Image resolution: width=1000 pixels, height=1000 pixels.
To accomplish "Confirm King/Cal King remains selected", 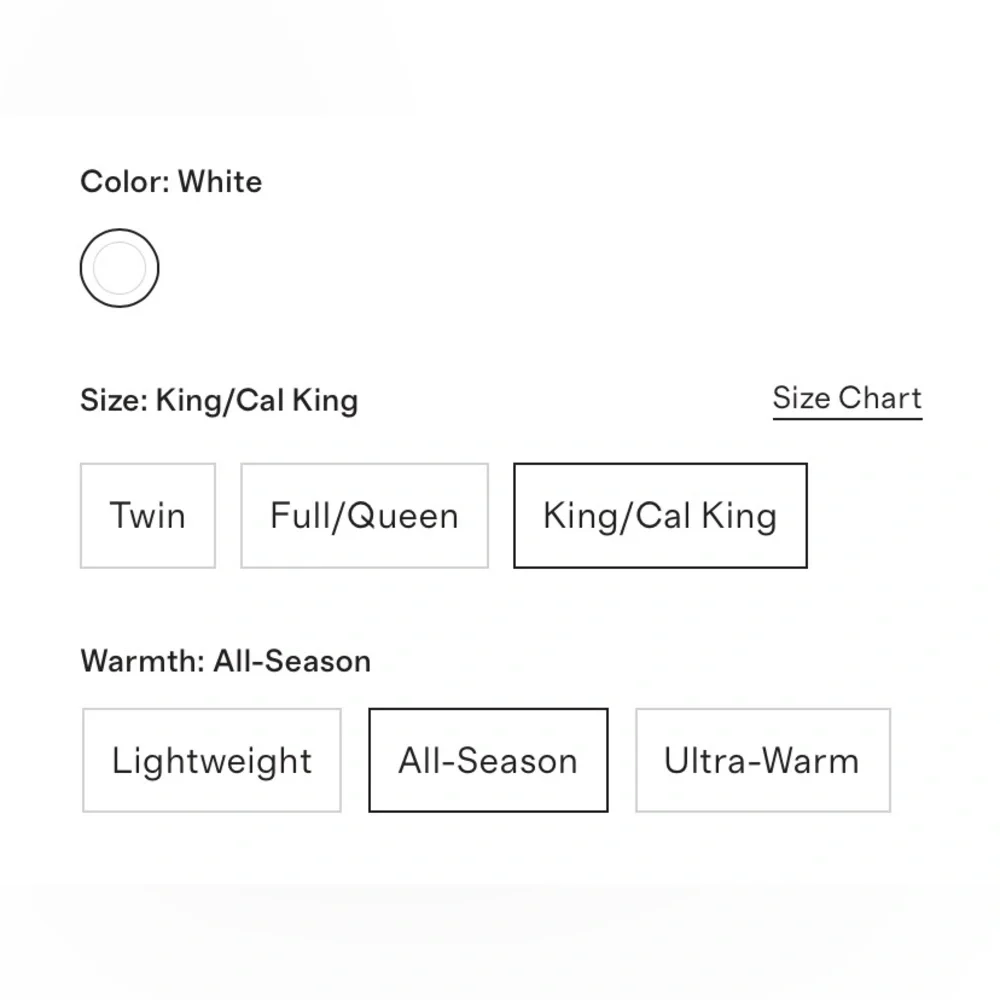I will (x=660, y=515).
